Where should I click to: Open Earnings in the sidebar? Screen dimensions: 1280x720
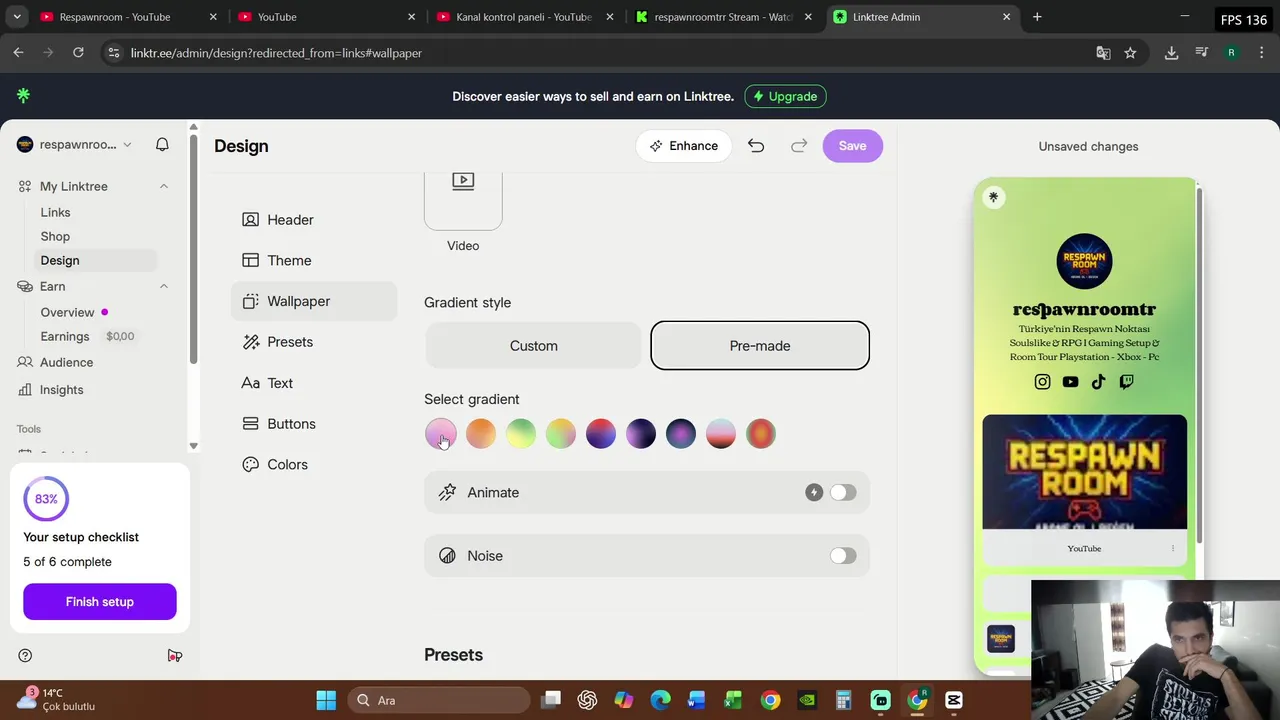pos(65,336)
